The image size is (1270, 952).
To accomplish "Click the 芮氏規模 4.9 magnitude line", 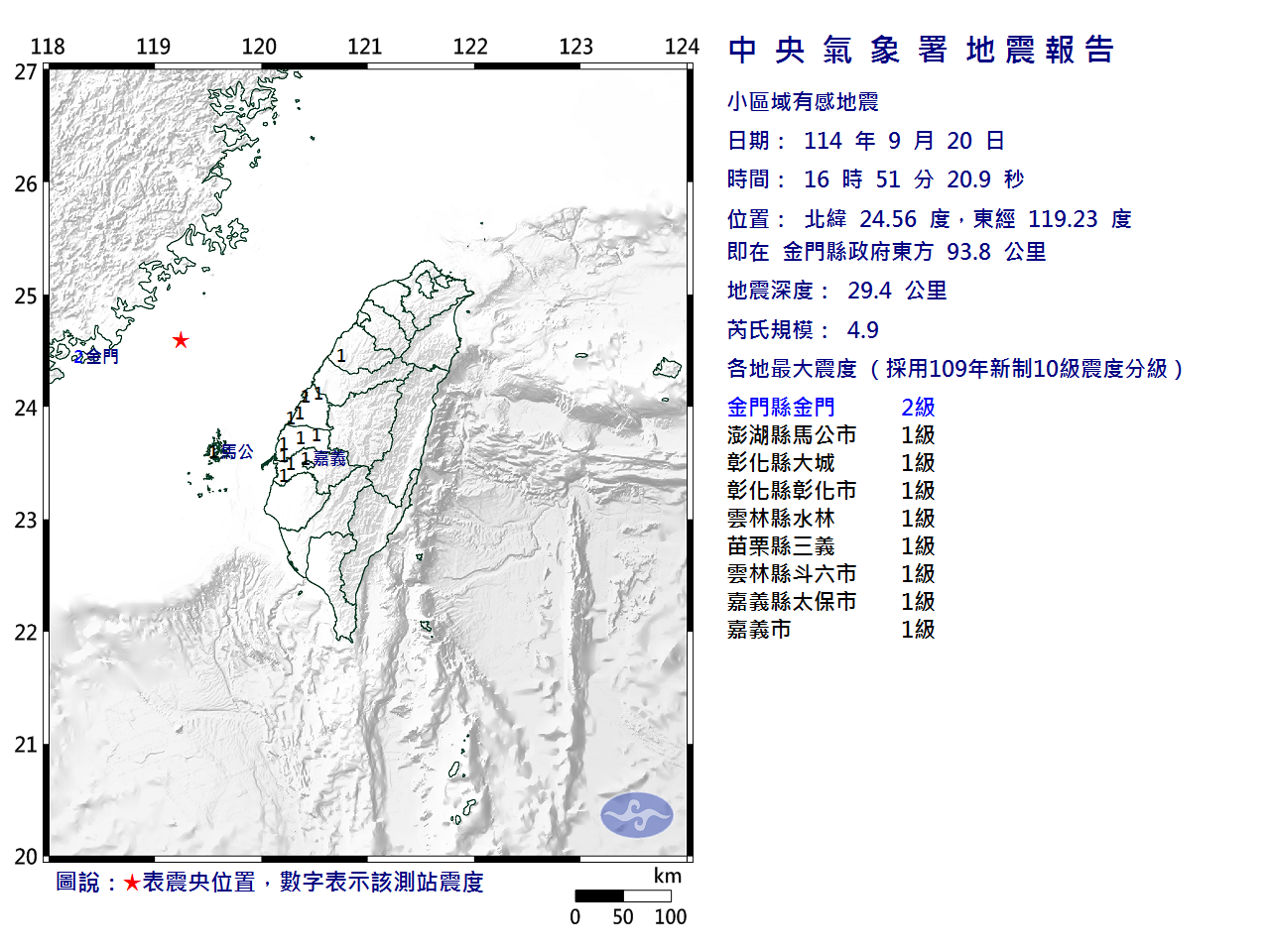I will [x=803, y=329].
